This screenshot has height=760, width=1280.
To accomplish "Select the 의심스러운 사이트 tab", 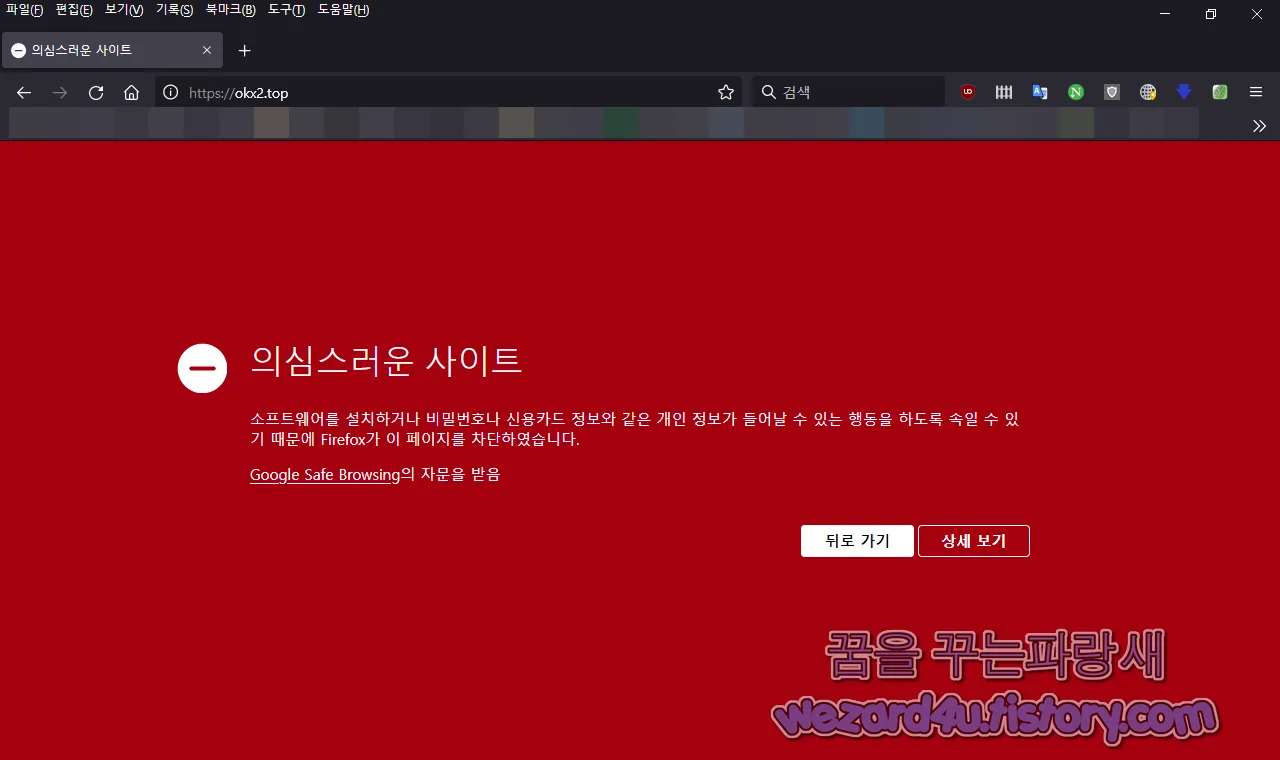I will [112, 50].
